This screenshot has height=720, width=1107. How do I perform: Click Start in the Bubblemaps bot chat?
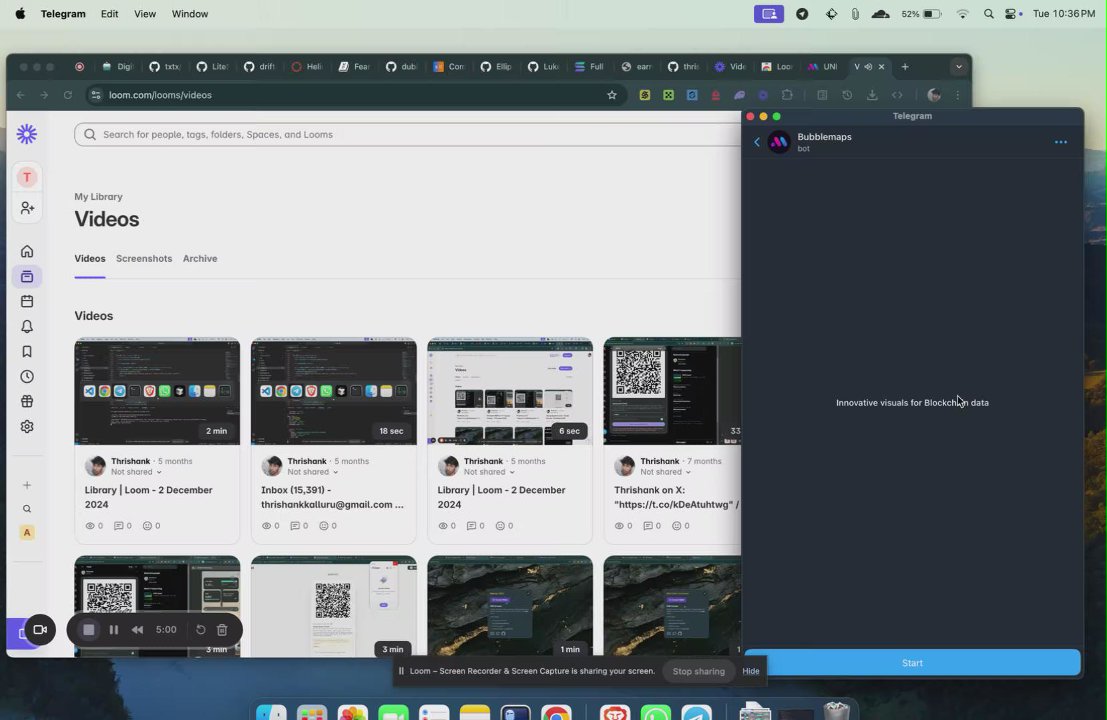coord(912,663)
